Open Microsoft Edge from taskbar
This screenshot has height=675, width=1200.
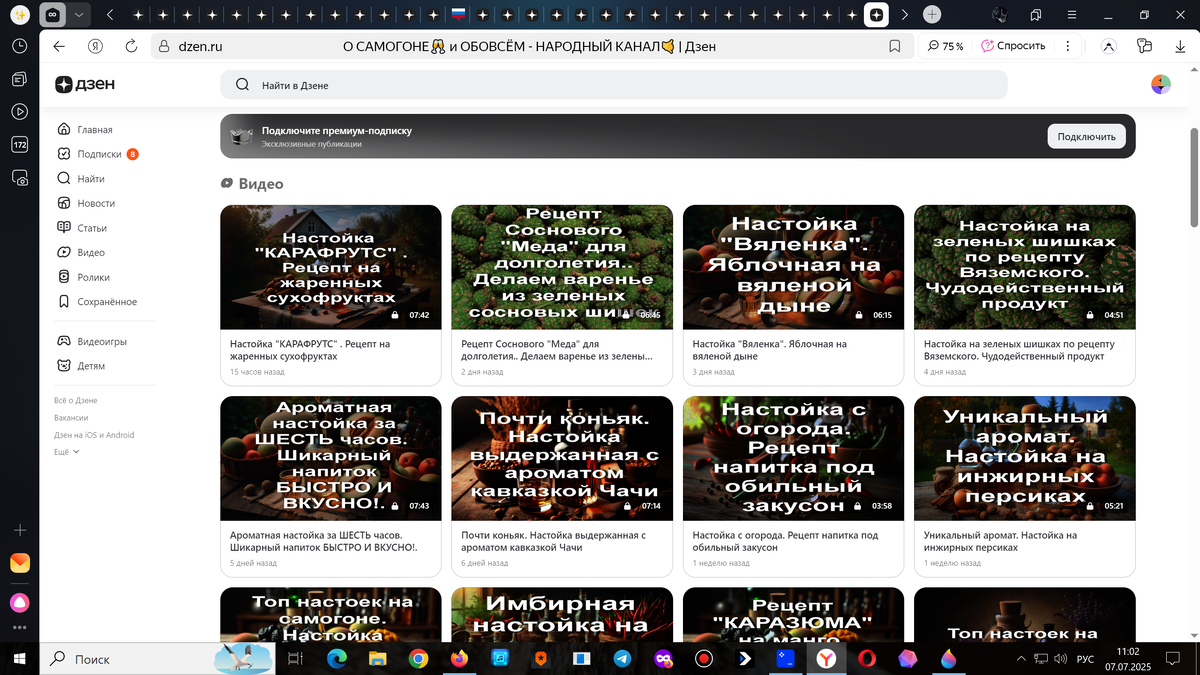(x=336, y=659)
